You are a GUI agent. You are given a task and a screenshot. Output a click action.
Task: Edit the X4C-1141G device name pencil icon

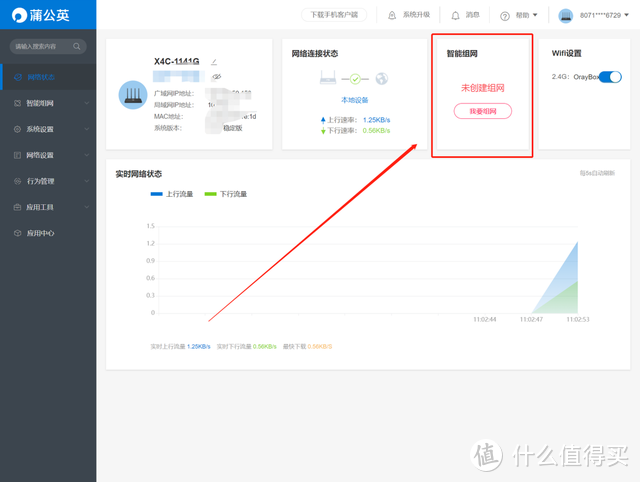click(x=214, y=62)
